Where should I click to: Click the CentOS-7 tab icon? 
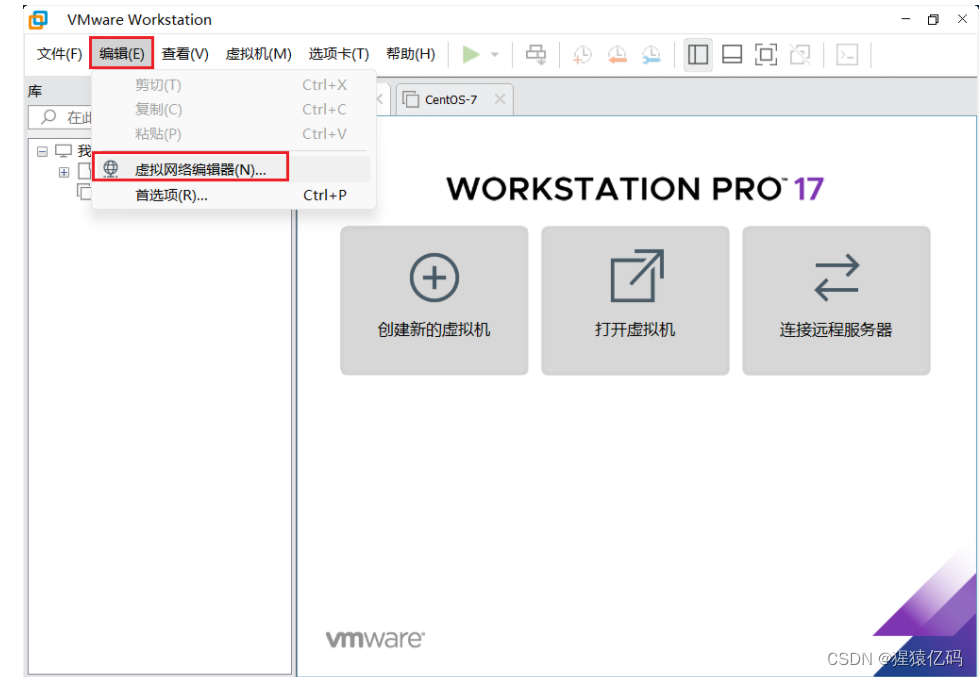[x=411, y=99]
